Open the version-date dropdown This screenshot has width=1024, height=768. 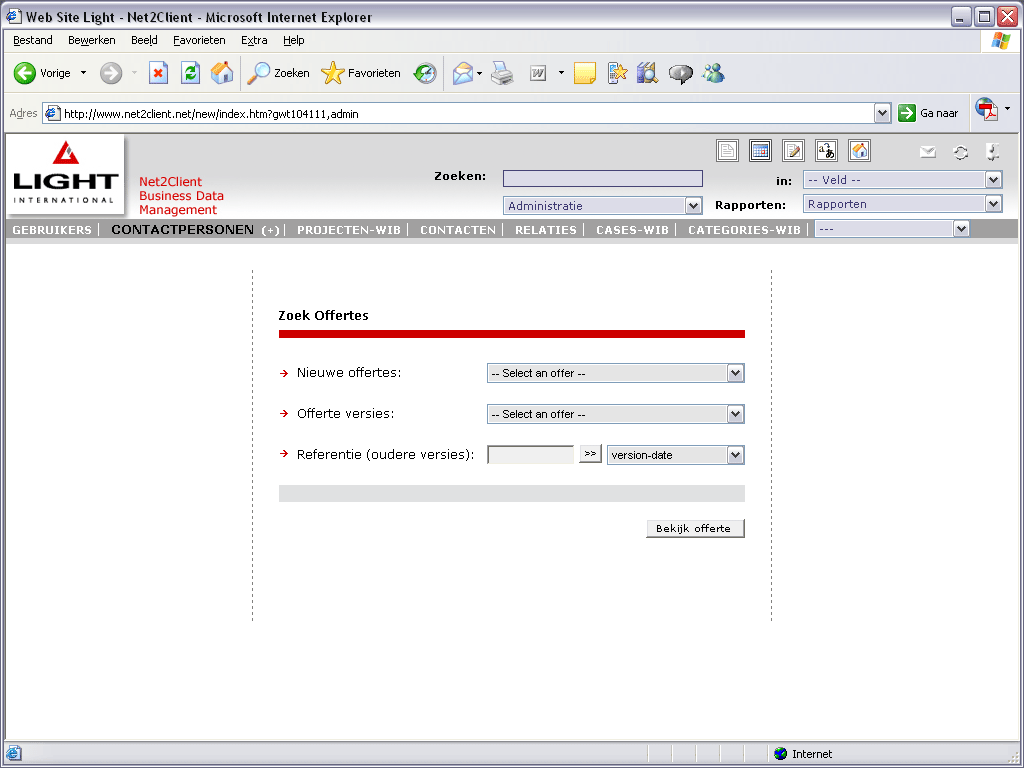(x=676, y=455)
